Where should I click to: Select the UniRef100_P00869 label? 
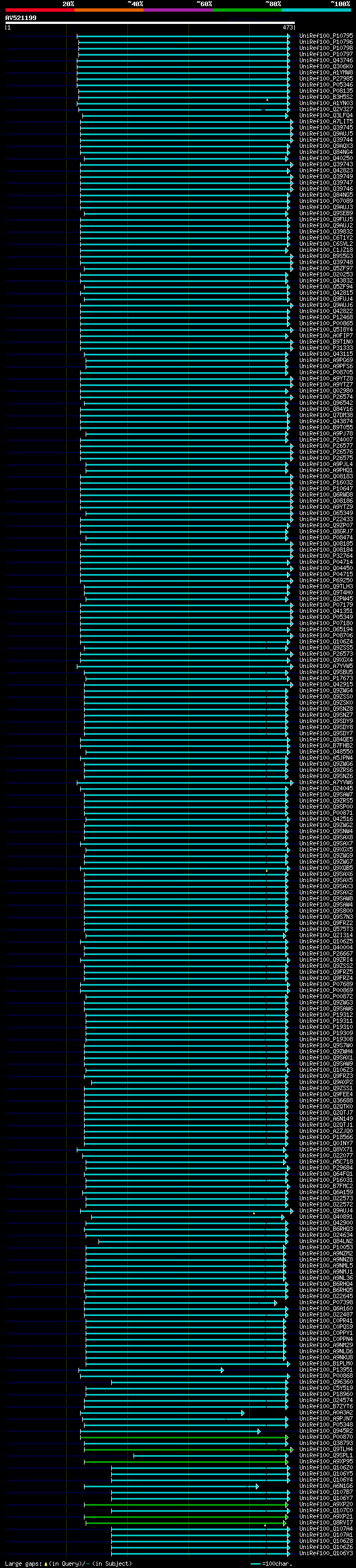click(x=325, y=990)
